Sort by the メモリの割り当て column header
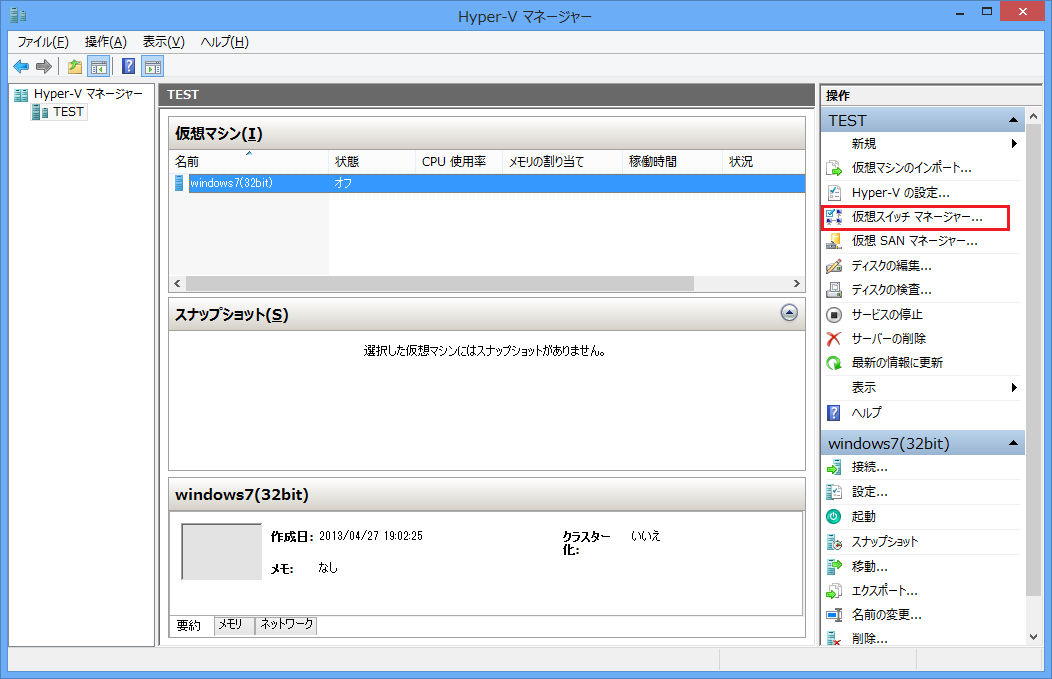1052x679 pixels. pos(562,162)
